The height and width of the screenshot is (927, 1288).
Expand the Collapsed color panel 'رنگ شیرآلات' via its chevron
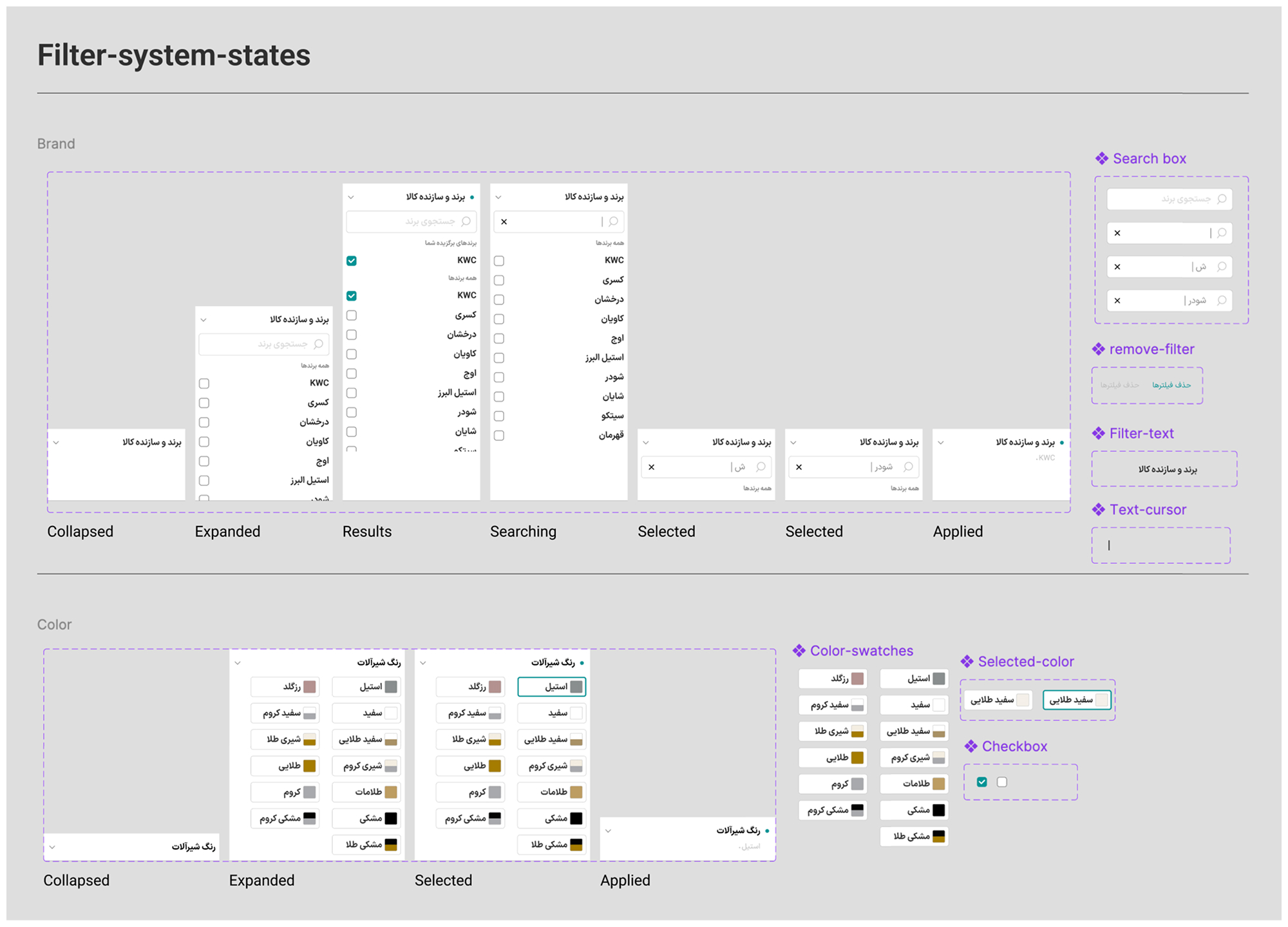click(x=53, y=847)
